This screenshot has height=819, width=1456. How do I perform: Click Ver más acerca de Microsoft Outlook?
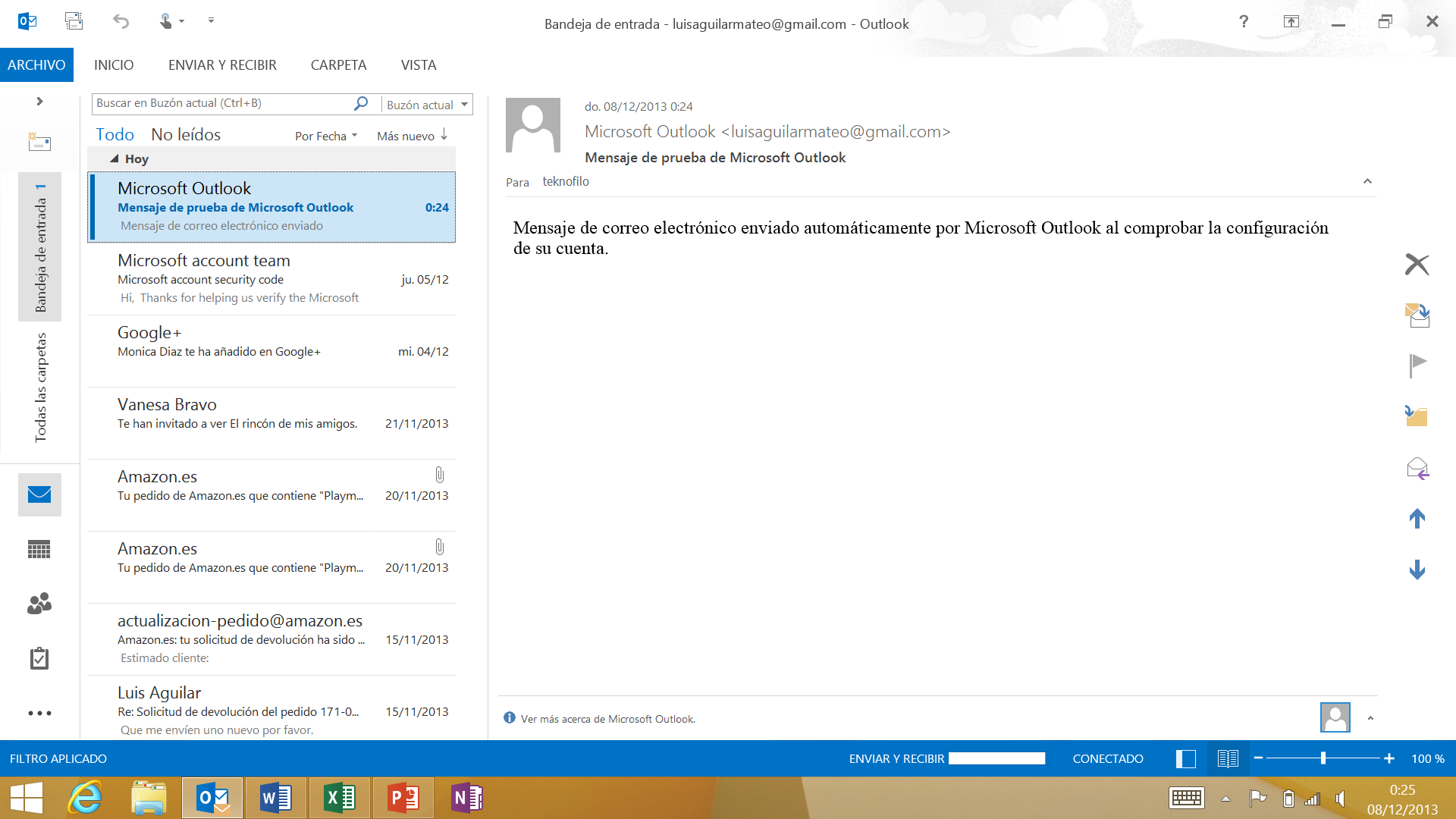tap(607, 719)
